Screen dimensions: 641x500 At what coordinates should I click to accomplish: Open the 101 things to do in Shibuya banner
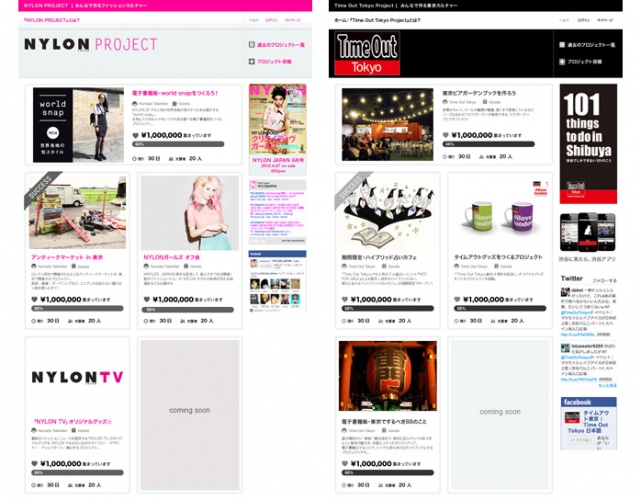click(588, 143)
